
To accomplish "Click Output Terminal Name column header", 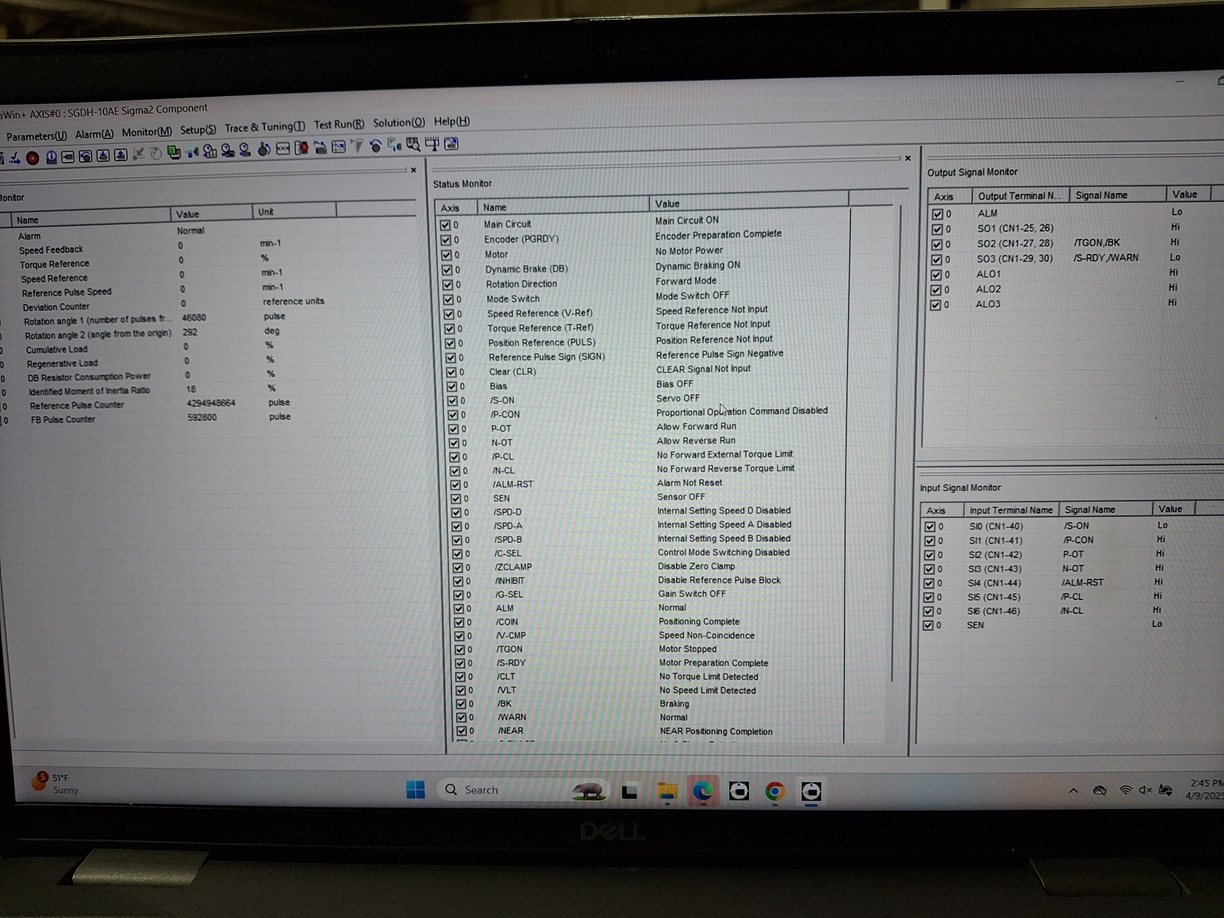I will point(1020,196).
